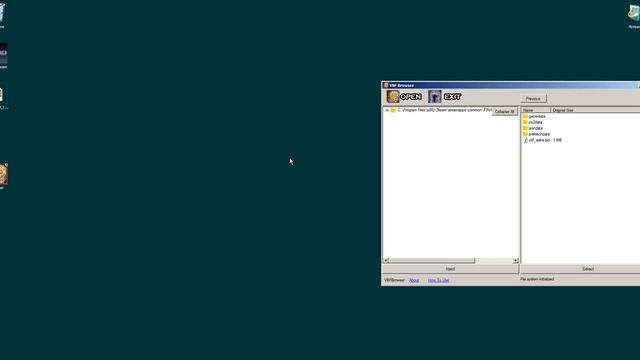Viewport: 640px width, 360px height.
Task: Click the EXIT door icon
Action: click(x=435, y=97)
